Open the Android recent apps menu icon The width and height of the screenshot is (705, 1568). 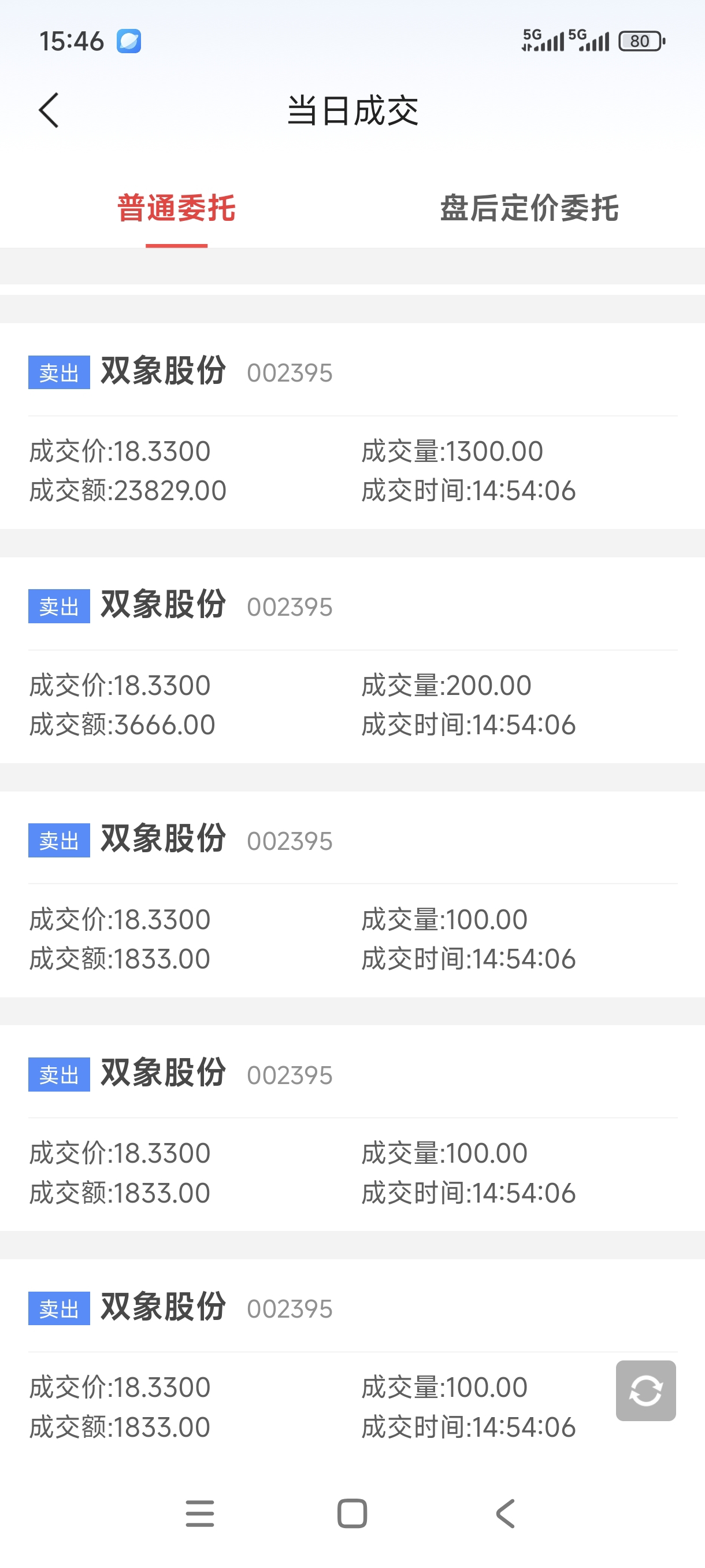click(199, 1513)
